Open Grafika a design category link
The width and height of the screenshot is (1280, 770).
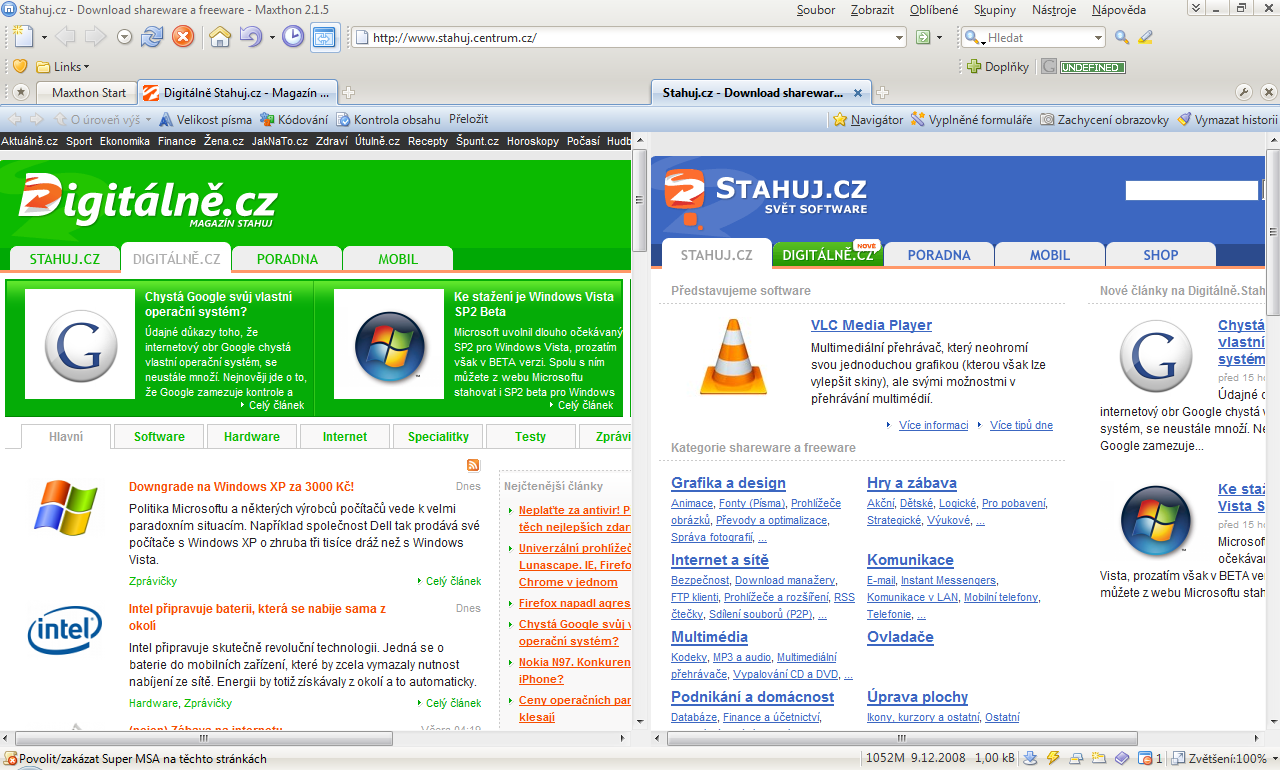click(x=728, y=483)
